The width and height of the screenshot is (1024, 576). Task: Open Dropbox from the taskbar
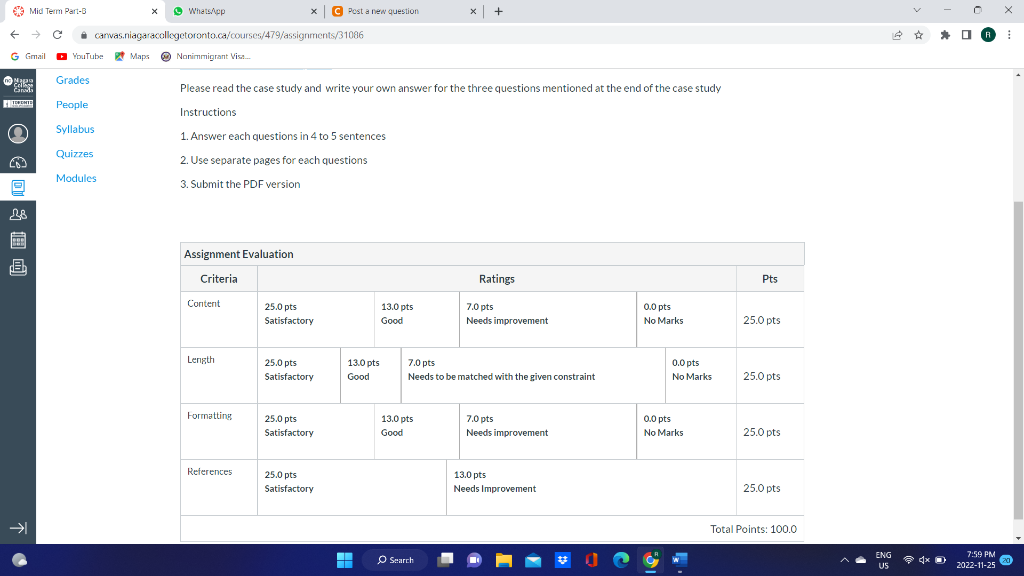(562, 560)
